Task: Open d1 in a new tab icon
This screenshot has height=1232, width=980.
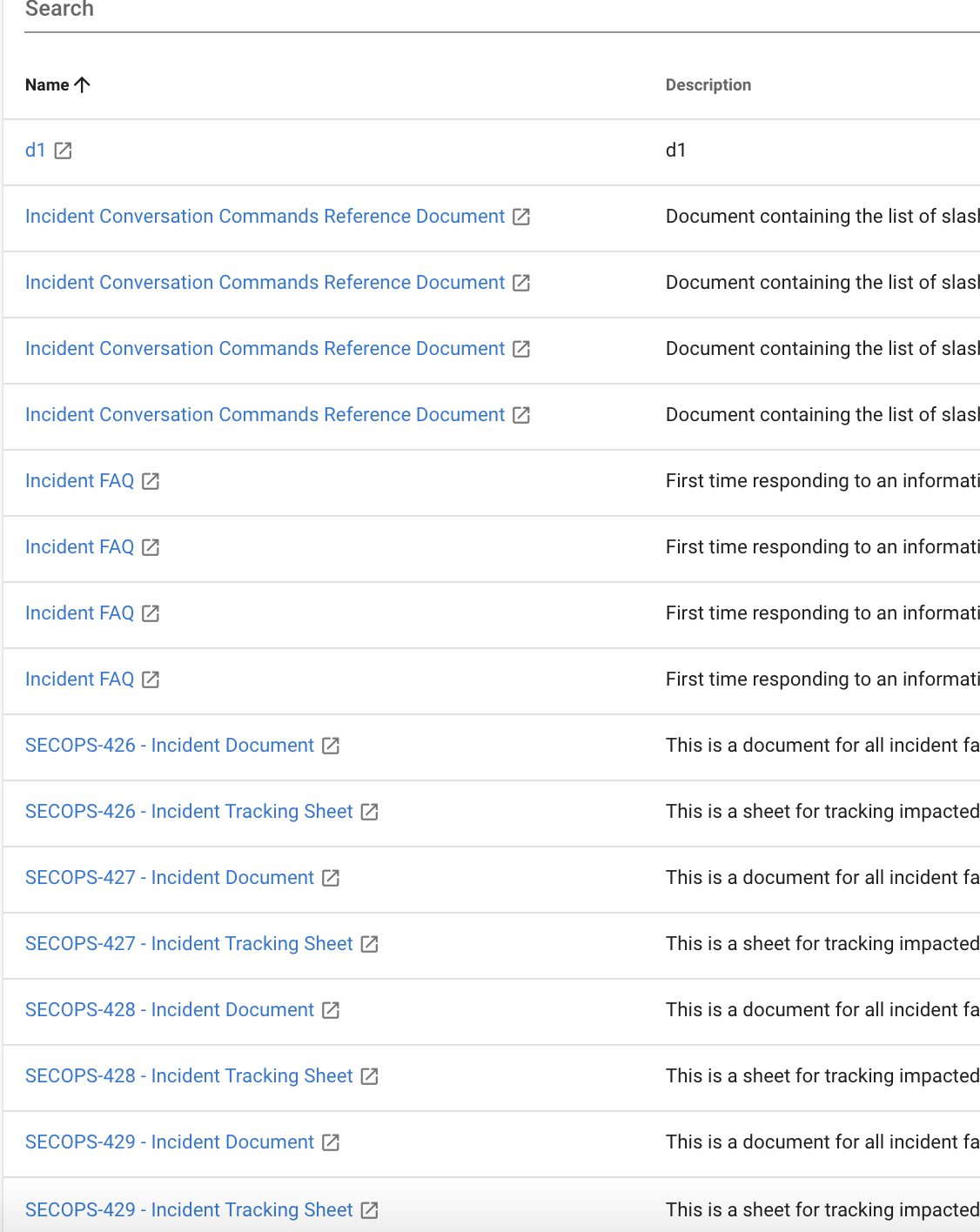Action: [x=62, y=151]
